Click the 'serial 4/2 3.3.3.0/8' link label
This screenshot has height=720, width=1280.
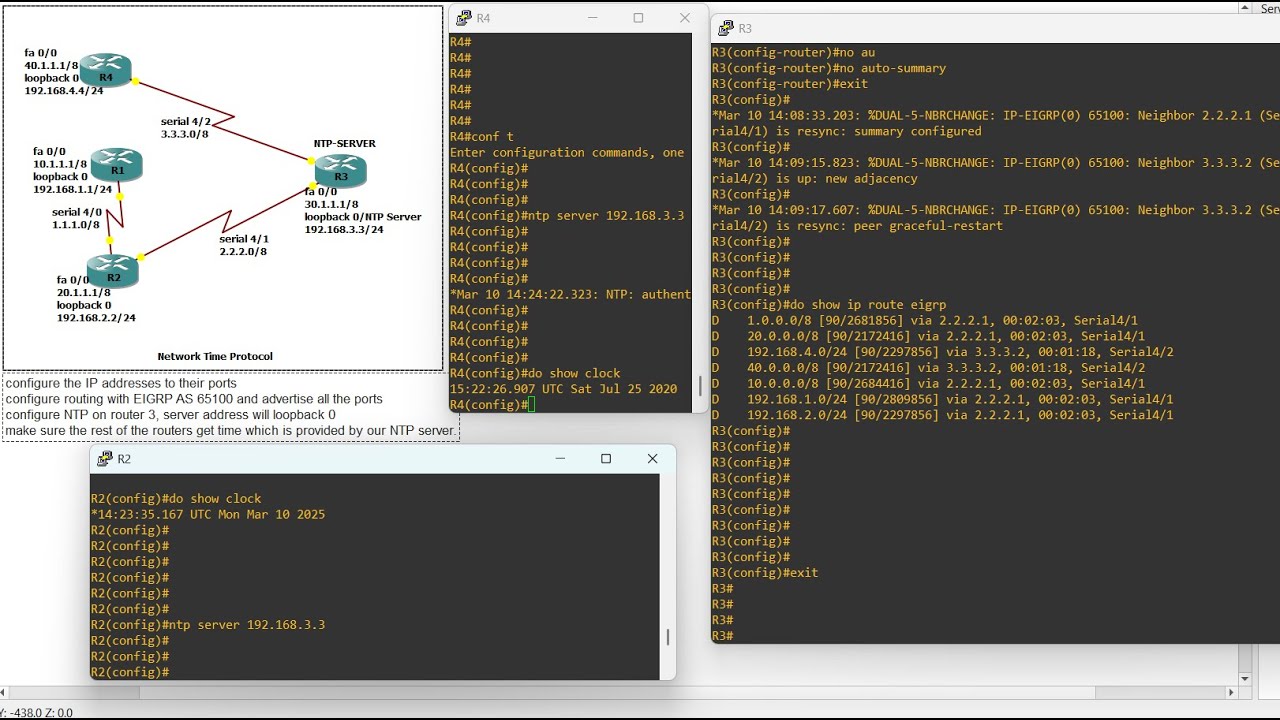point(186,127)
